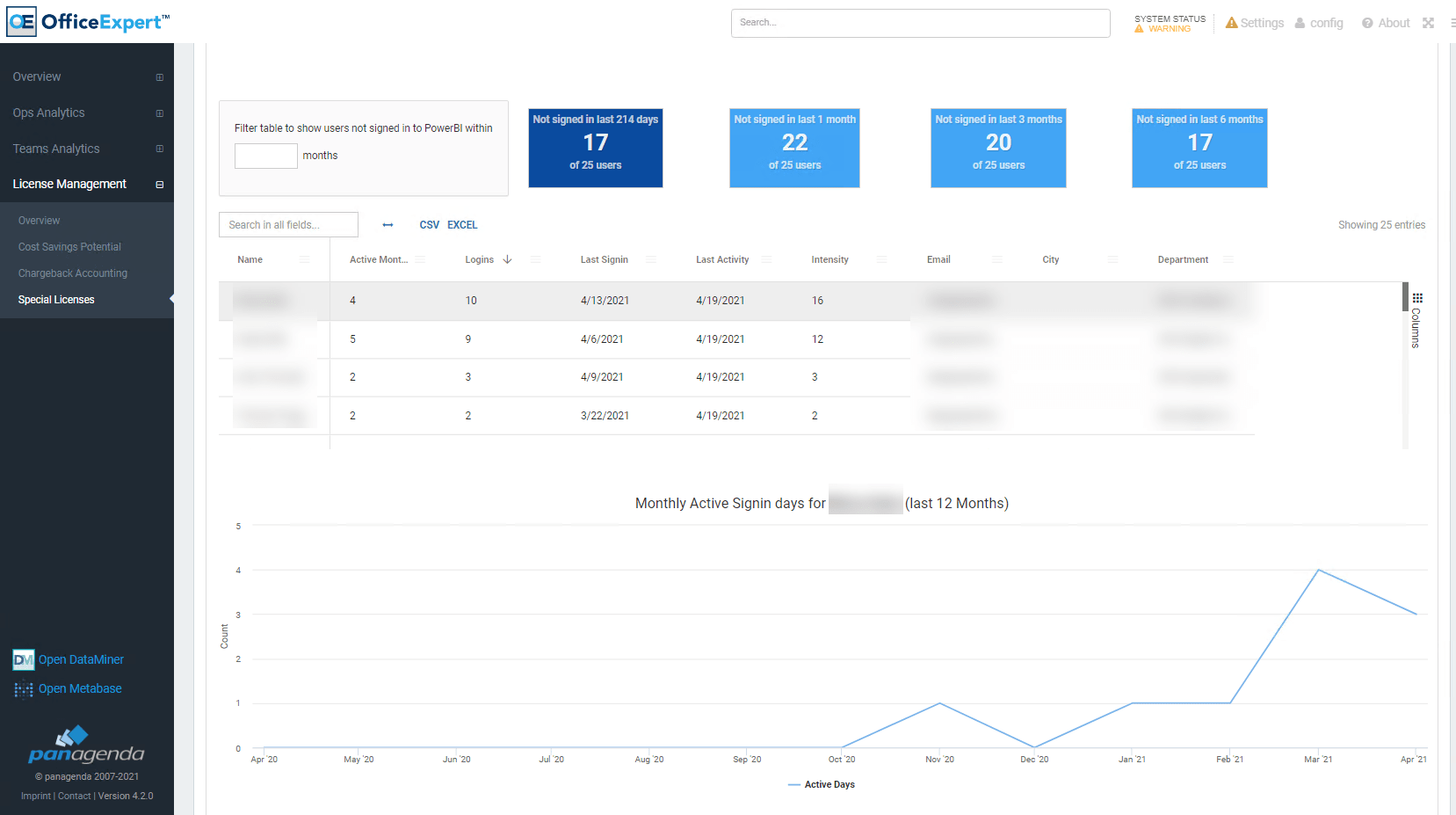This screenshot has height=815, width=1456.
Task: Open the Contact footer link
Action: pyautogui.click(x=75, y=796)
